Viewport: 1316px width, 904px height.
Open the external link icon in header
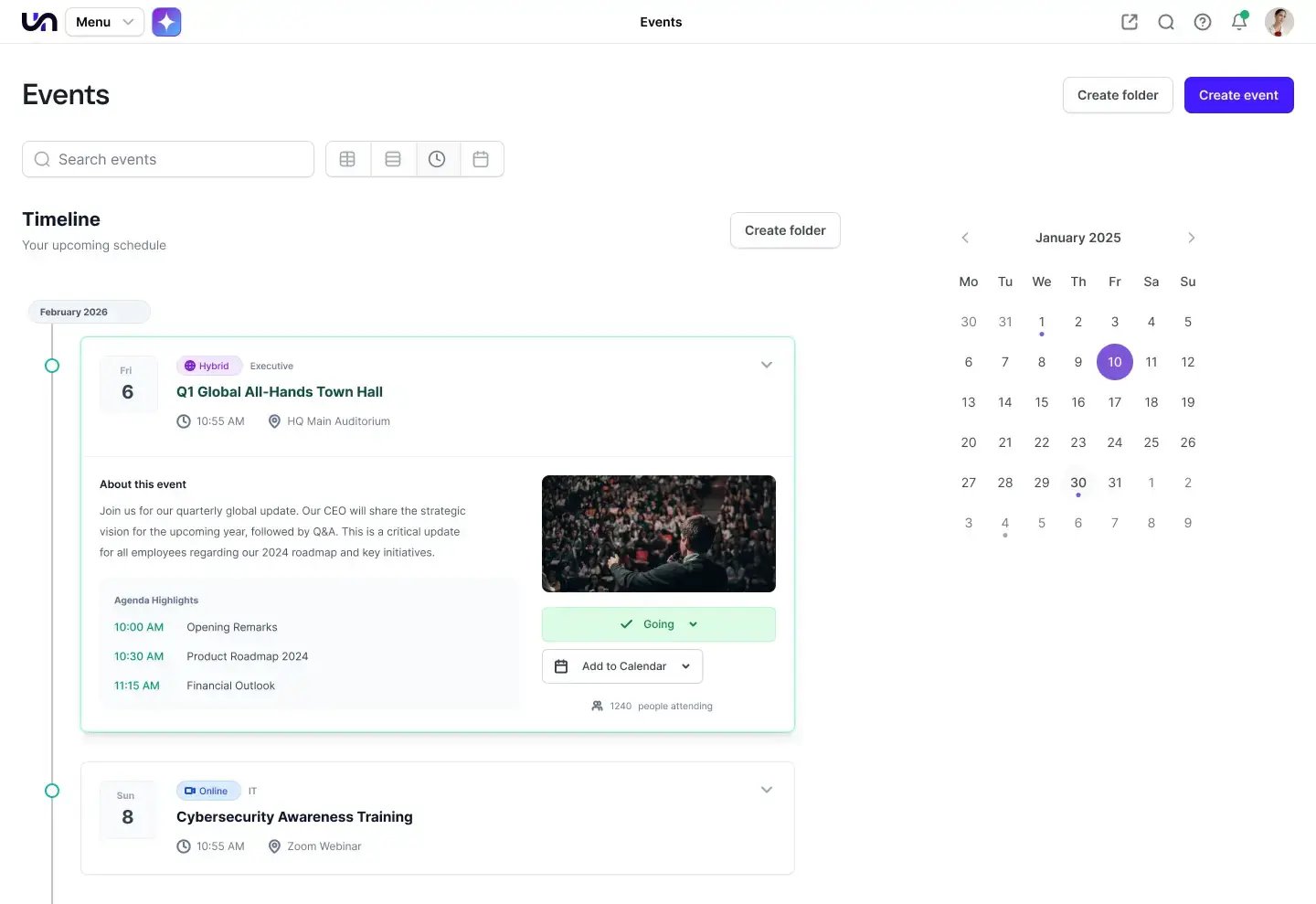(x=1130, y=22)
